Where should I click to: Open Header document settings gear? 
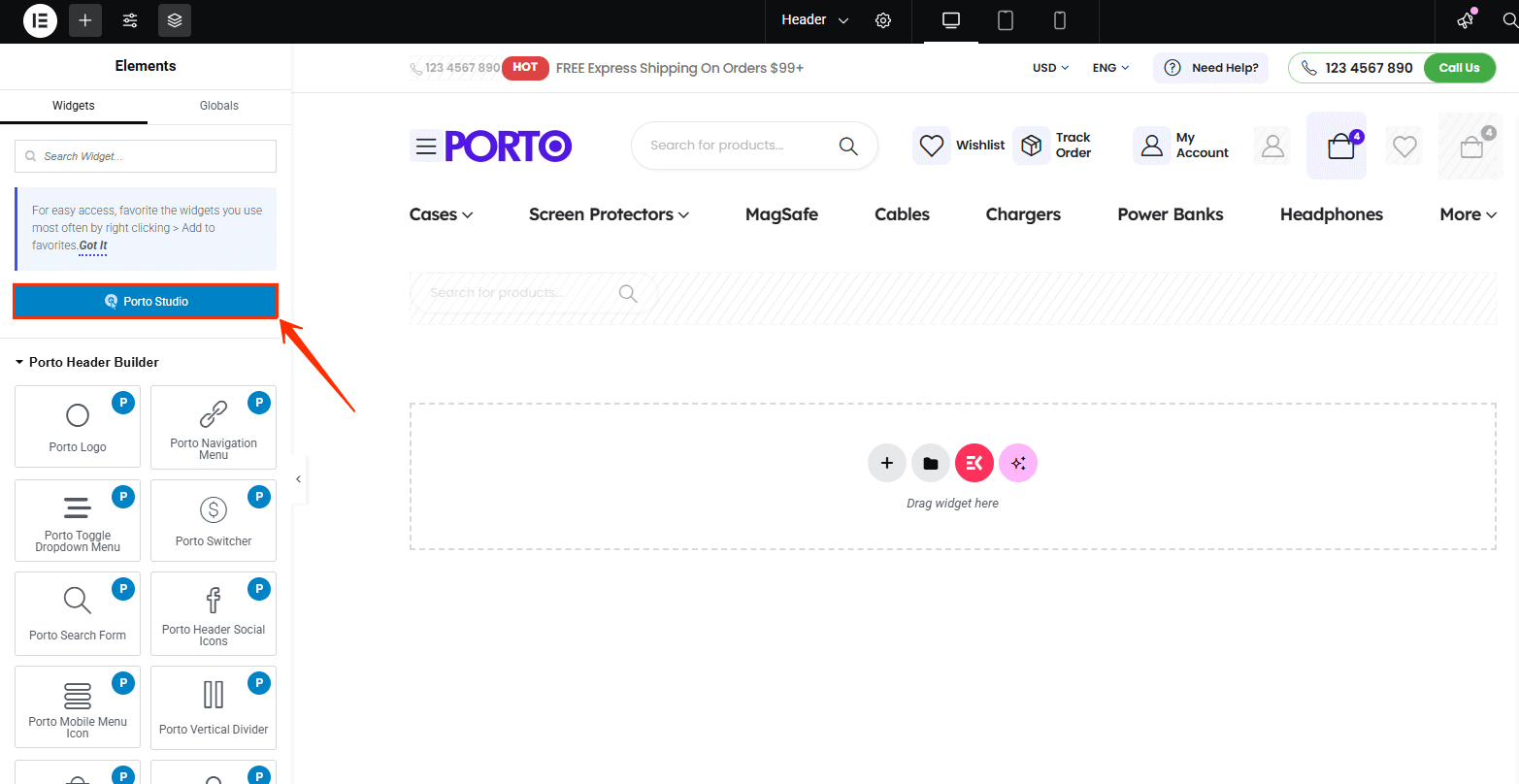[883, 20]
